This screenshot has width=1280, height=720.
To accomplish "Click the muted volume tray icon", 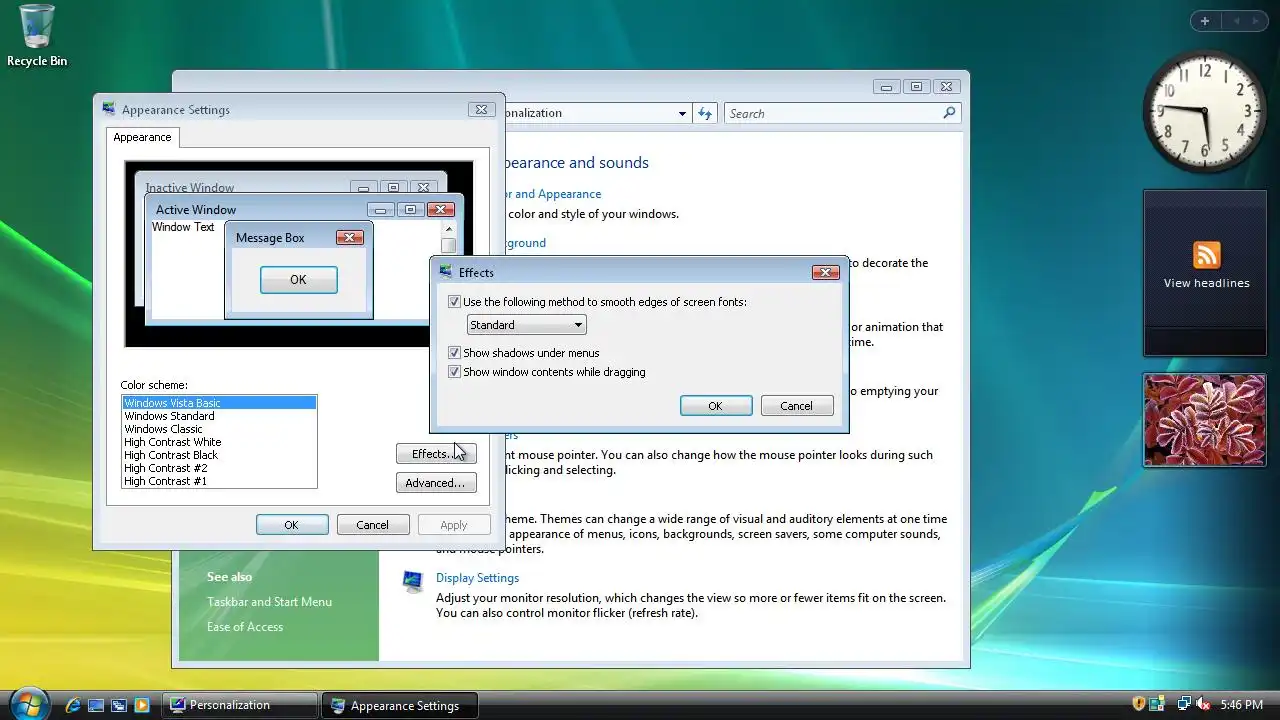I will click(x=1203, y=704).
